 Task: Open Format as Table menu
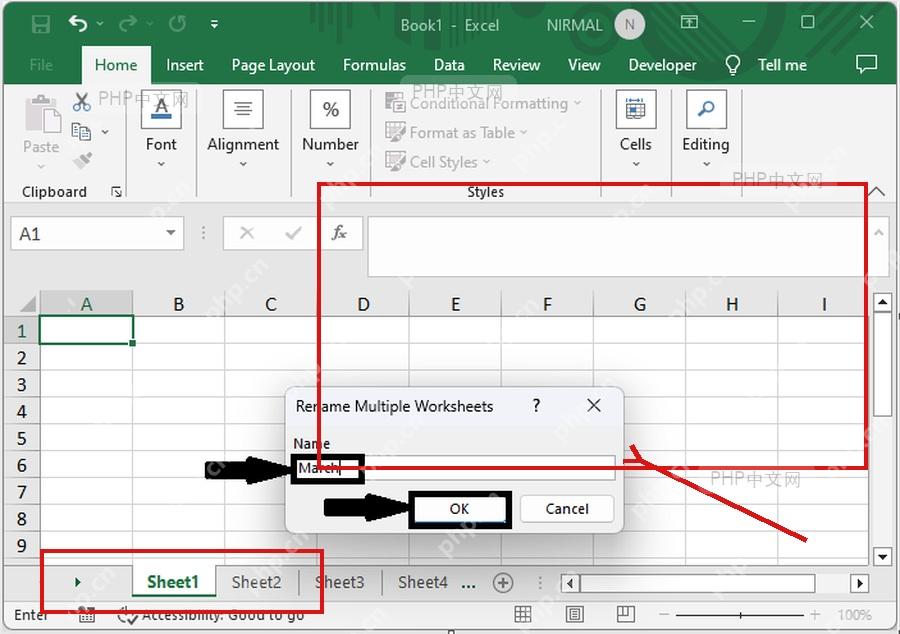pyautogui.click(x=456, y=133)
